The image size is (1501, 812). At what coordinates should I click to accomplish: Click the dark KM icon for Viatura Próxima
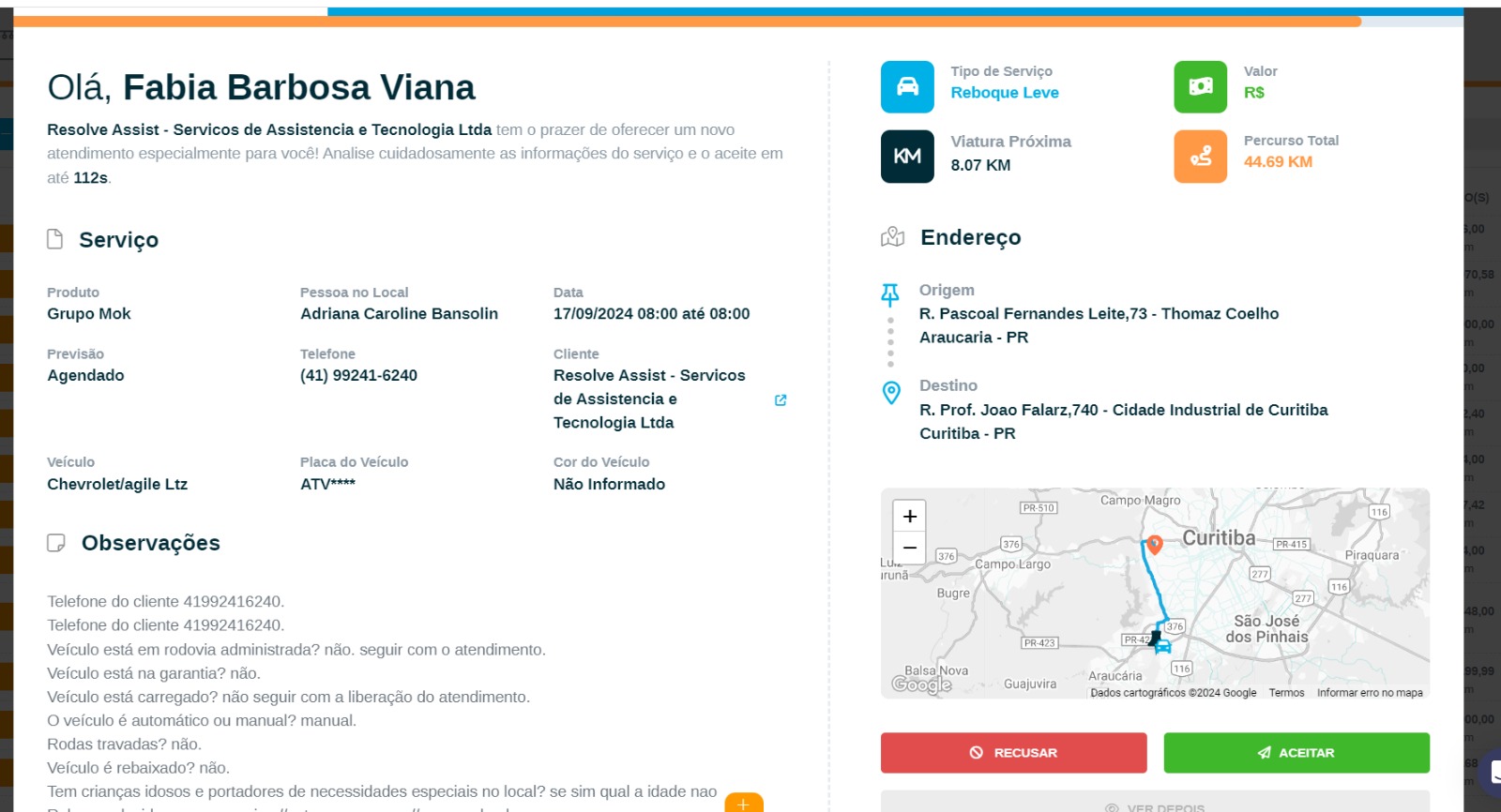[907, 157]
